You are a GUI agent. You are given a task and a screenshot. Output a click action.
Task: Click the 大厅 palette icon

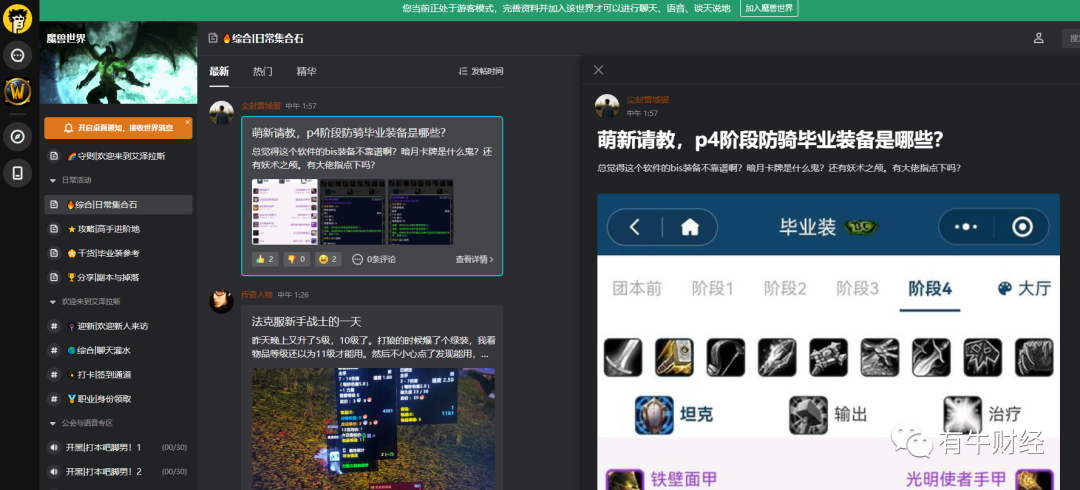click(1005, 288)
